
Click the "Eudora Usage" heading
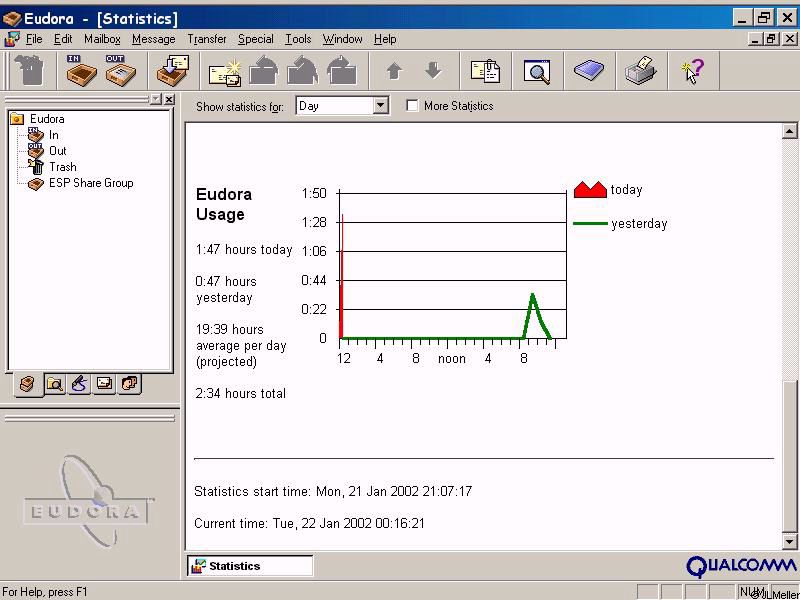click(224, 204)
